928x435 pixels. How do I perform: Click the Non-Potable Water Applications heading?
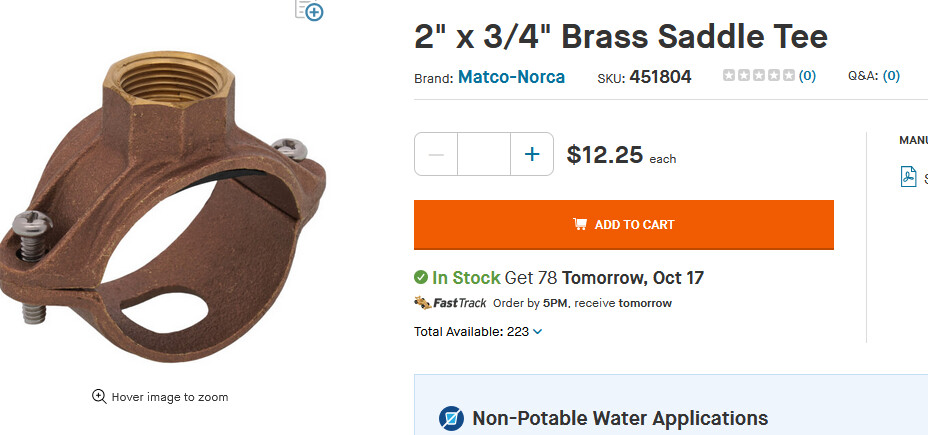coord(619,418)
